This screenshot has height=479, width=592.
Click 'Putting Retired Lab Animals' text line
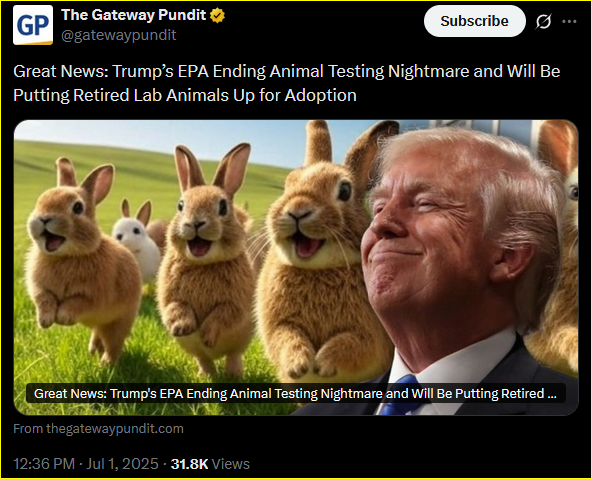tap(185, 95)
